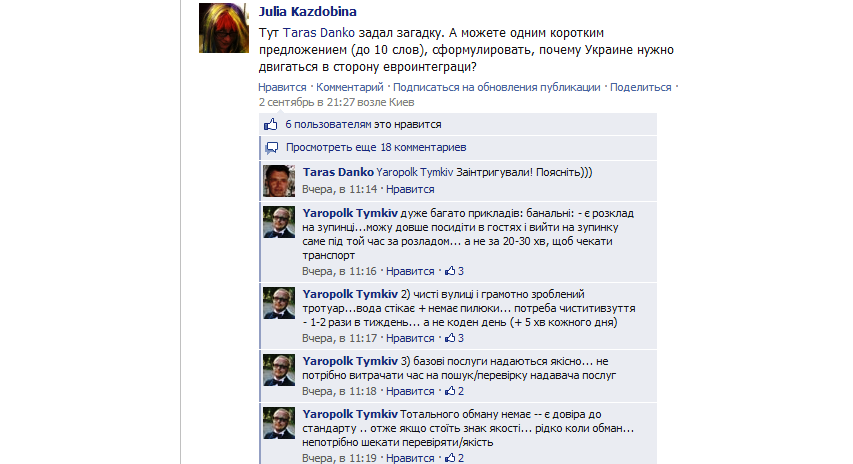Click like-count thumb on 11:17 comment
This screenshot has height=464, width=853.
click(450, 337)
